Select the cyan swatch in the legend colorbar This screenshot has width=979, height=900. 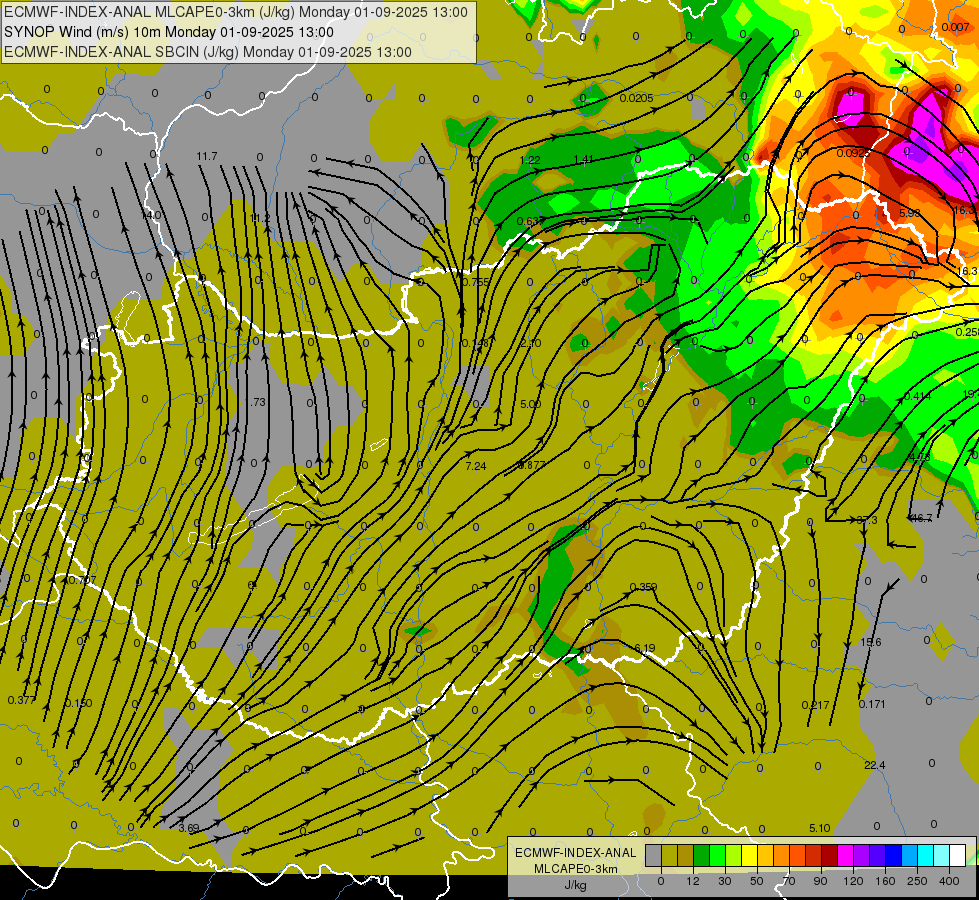(x=925, y=855)
